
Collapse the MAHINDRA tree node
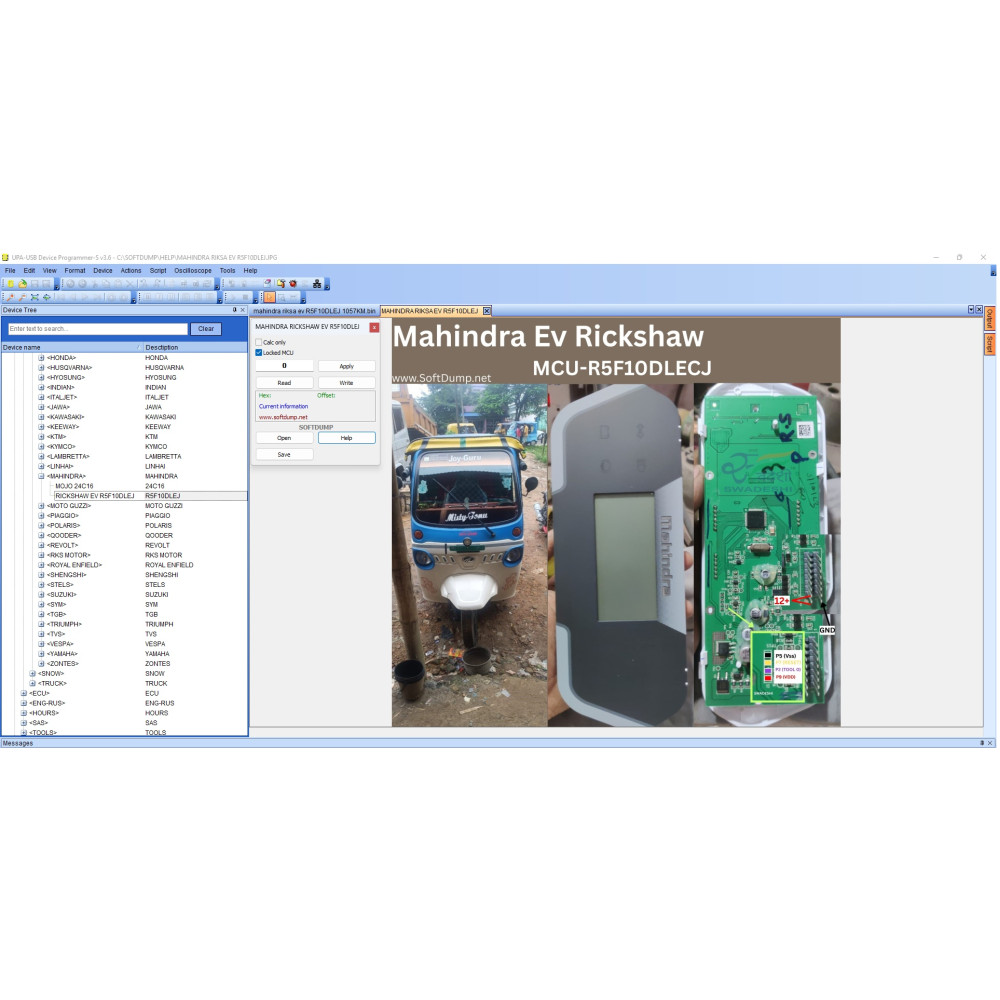pyautogui.click(x=41, y=476)
